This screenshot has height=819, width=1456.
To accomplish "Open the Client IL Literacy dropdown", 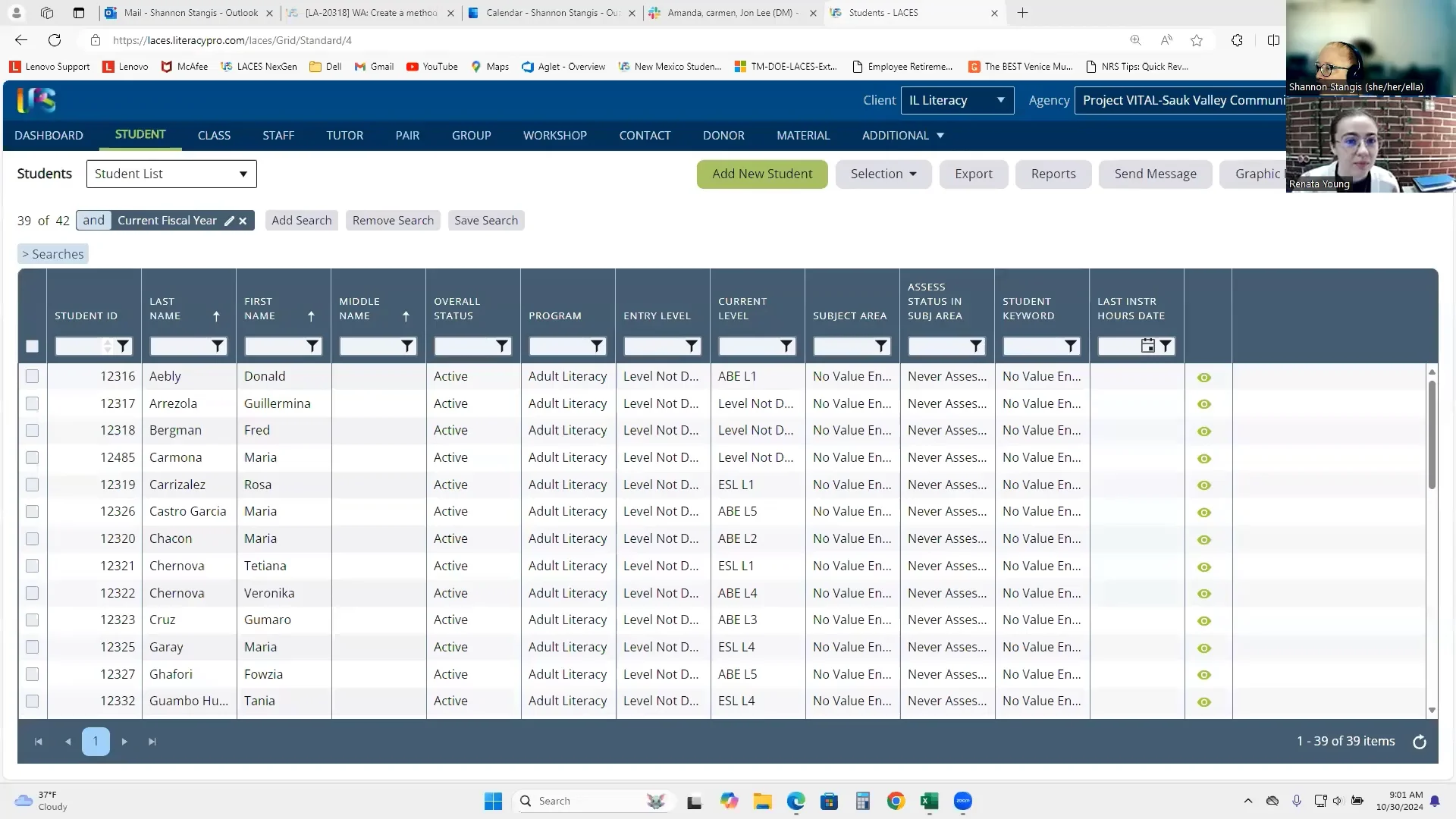I will [x=957, y=100].
